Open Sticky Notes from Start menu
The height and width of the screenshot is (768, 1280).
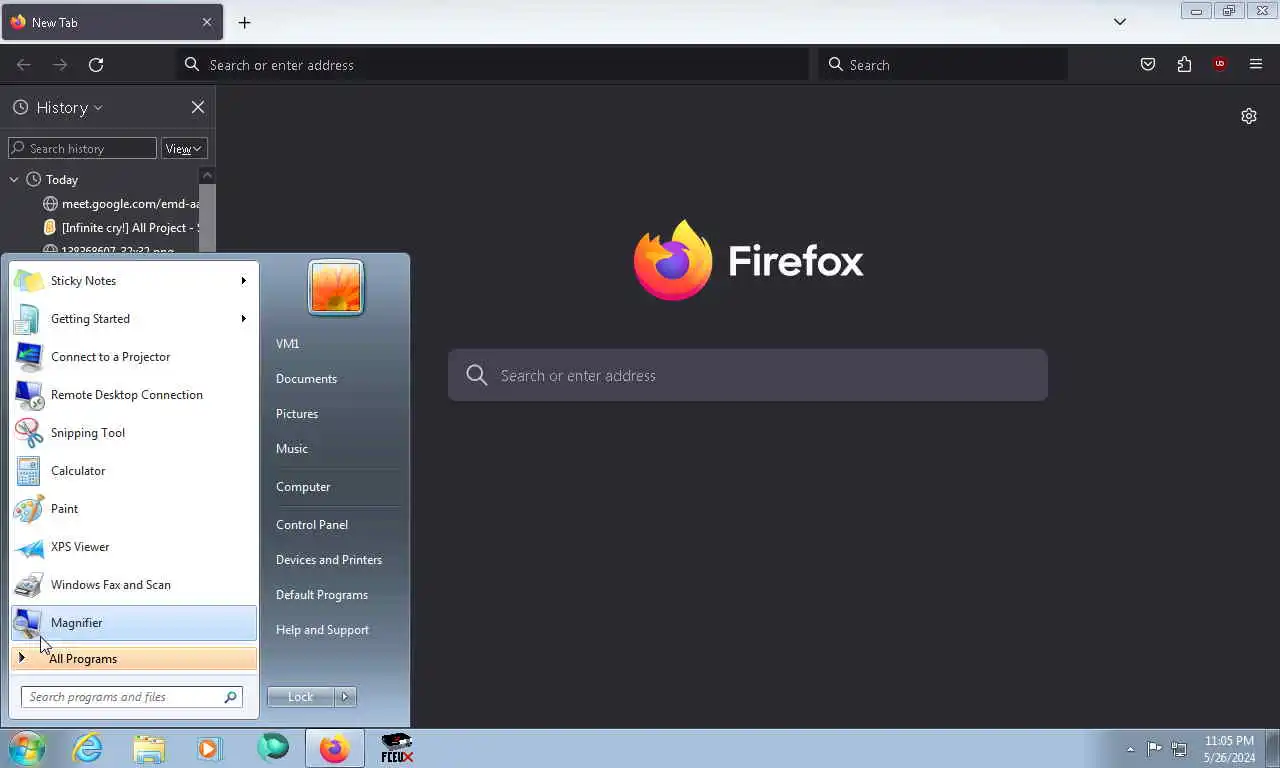point(133,281)
